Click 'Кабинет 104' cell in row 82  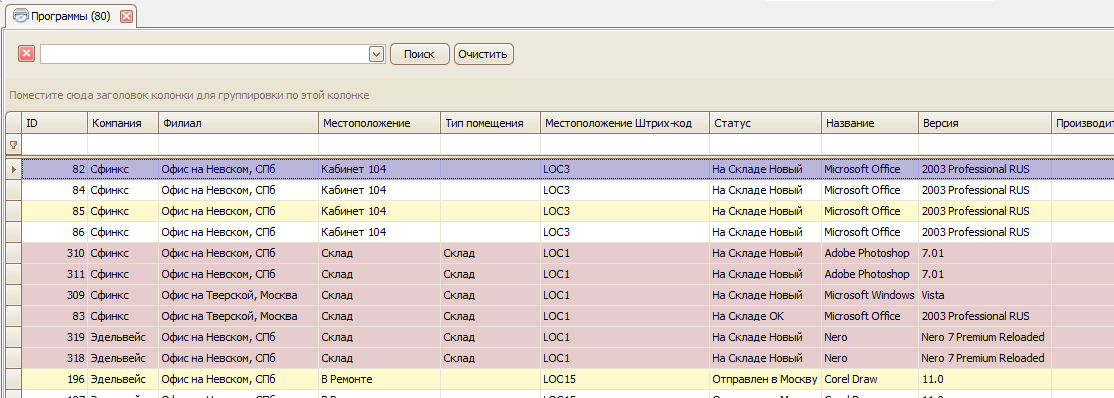click(379, 169)
